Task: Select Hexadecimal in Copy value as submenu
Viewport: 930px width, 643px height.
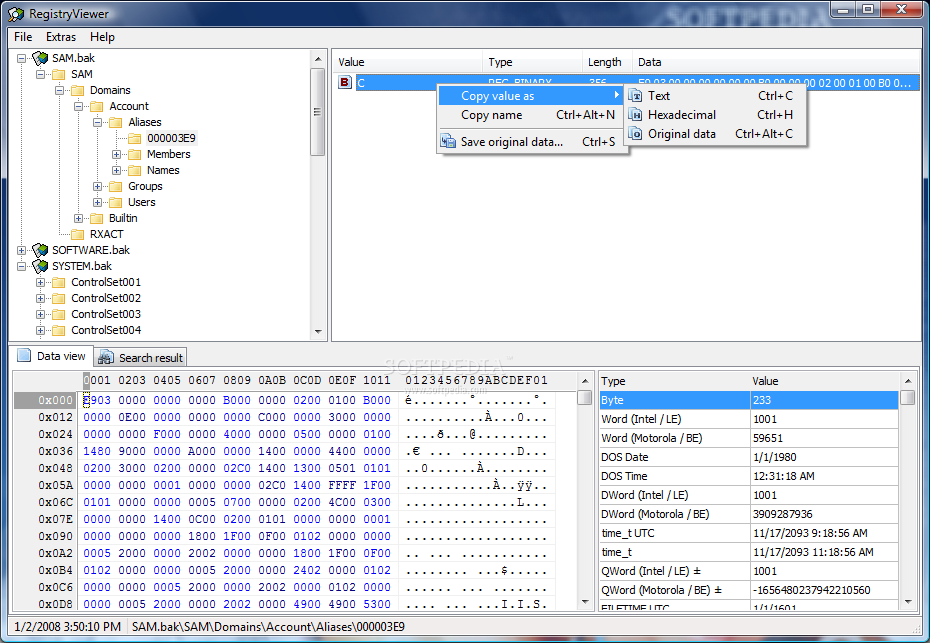Action: click(715, 115)
